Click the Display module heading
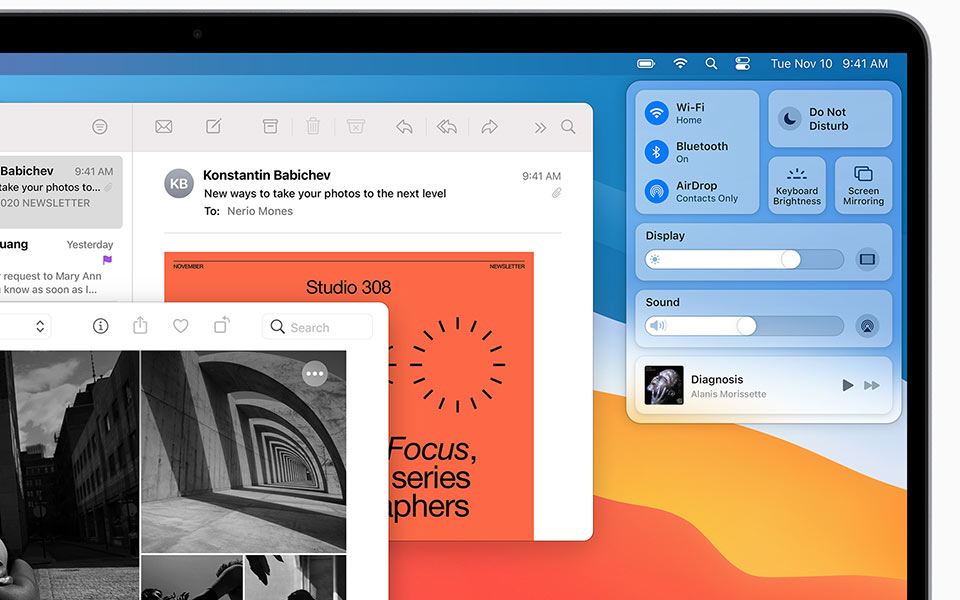This screenshot has width=960, height=600. click(x=665, y=236)
